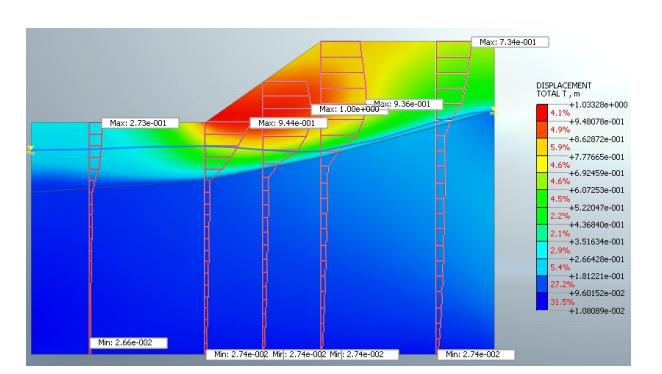Select the lime 4.6% legend color band
This screenshot has width=662, height=374.
542,182
